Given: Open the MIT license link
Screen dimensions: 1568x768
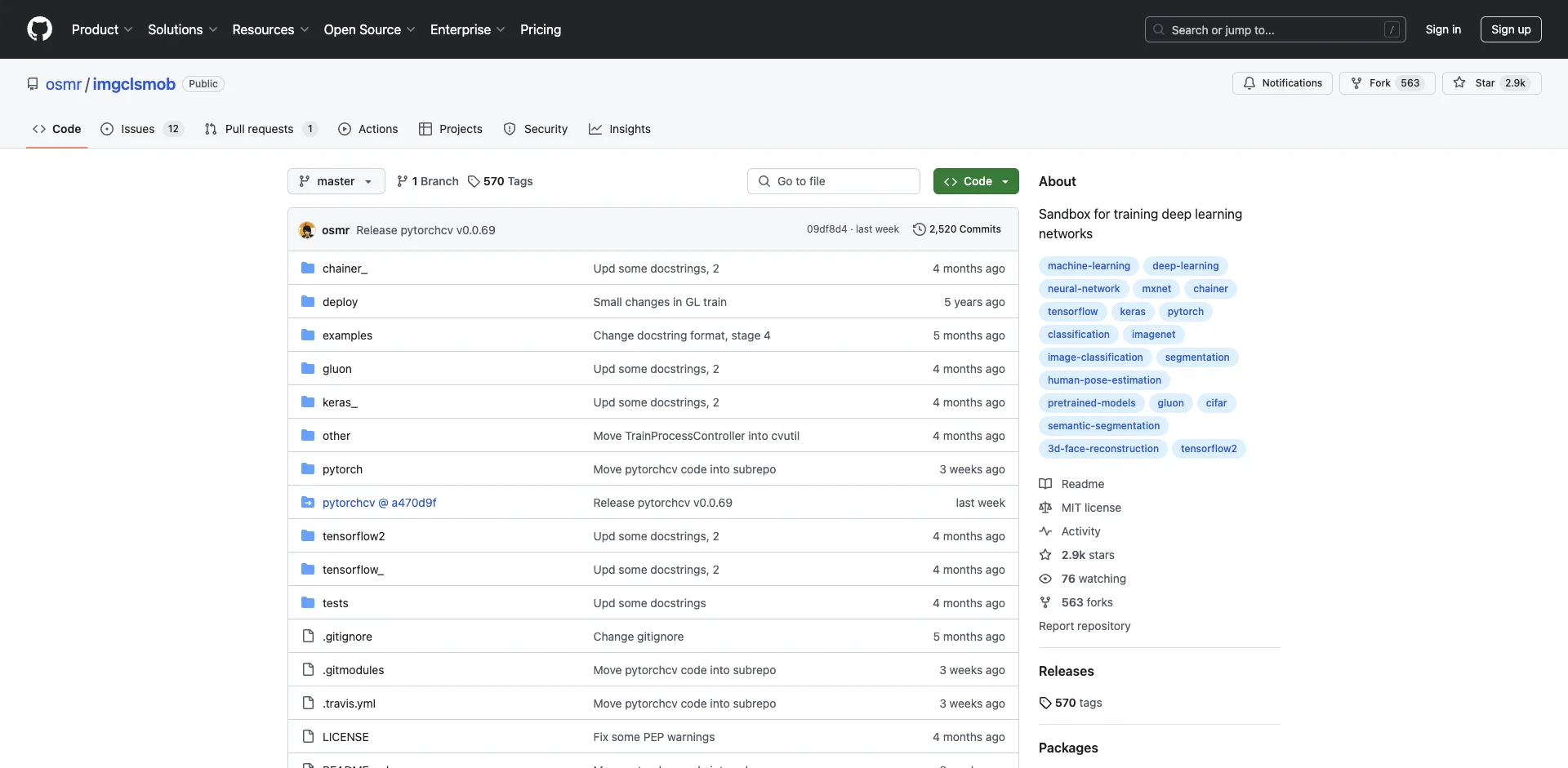Looking at the screenshot, I should coord(1080,508).
